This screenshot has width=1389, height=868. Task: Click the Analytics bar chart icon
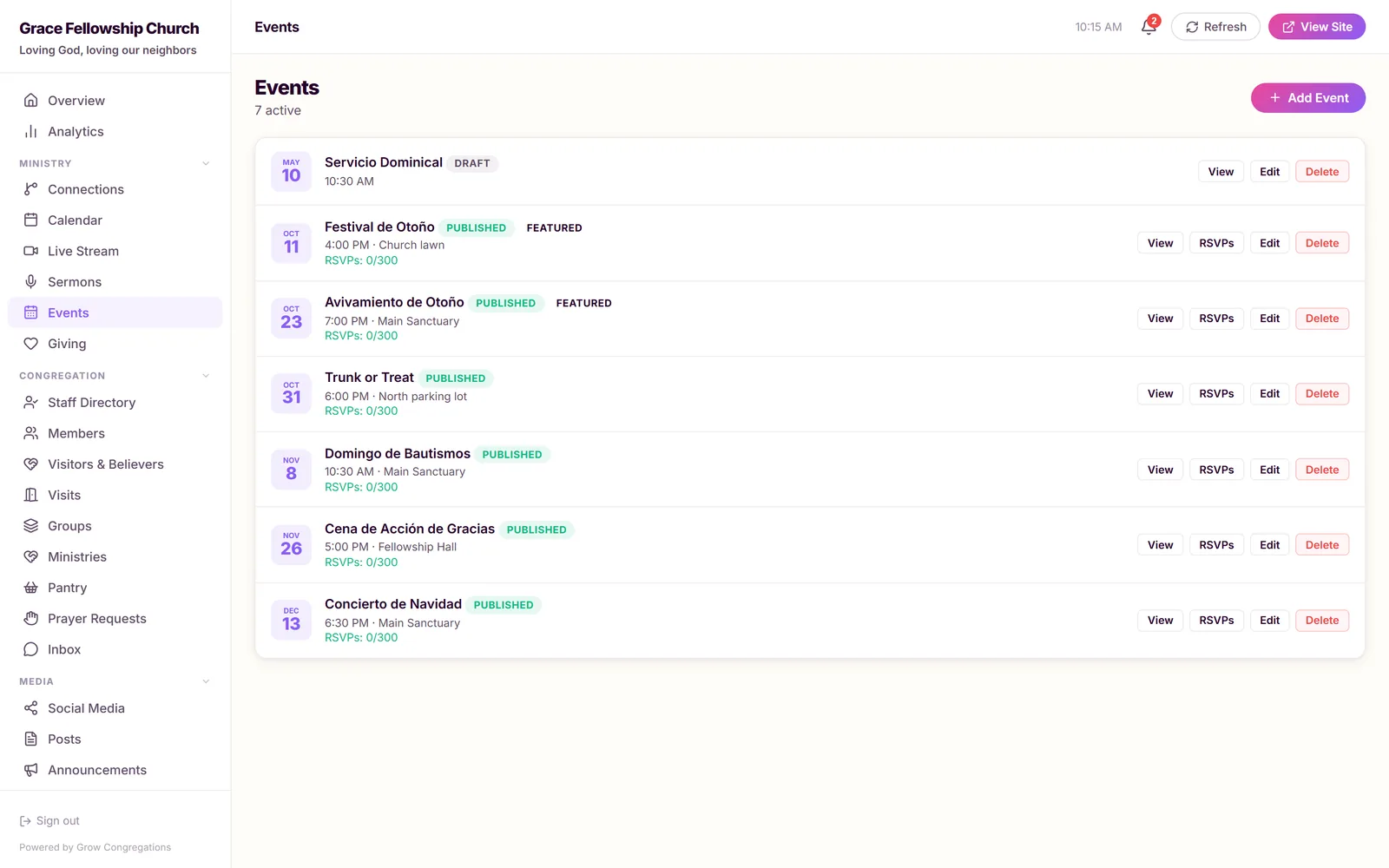point(31,132)
